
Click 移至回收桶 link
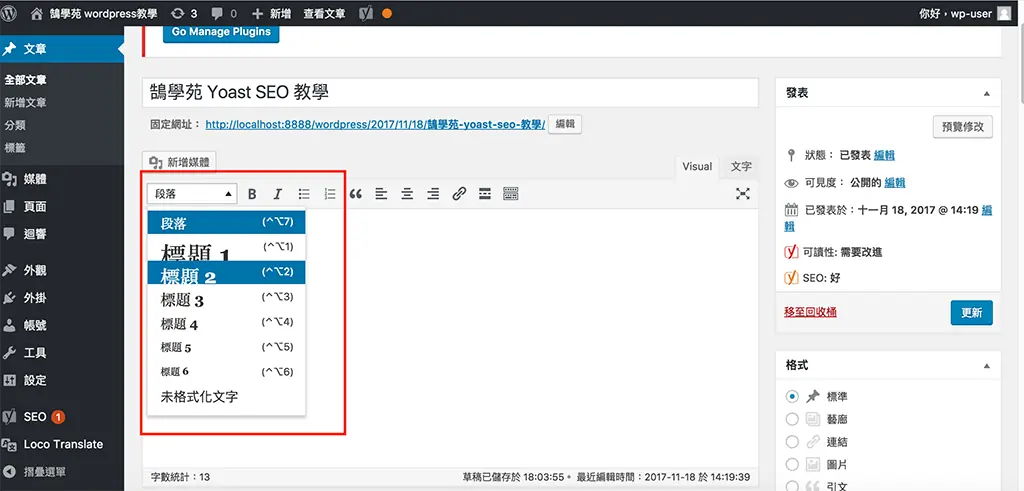pos(810,312)
